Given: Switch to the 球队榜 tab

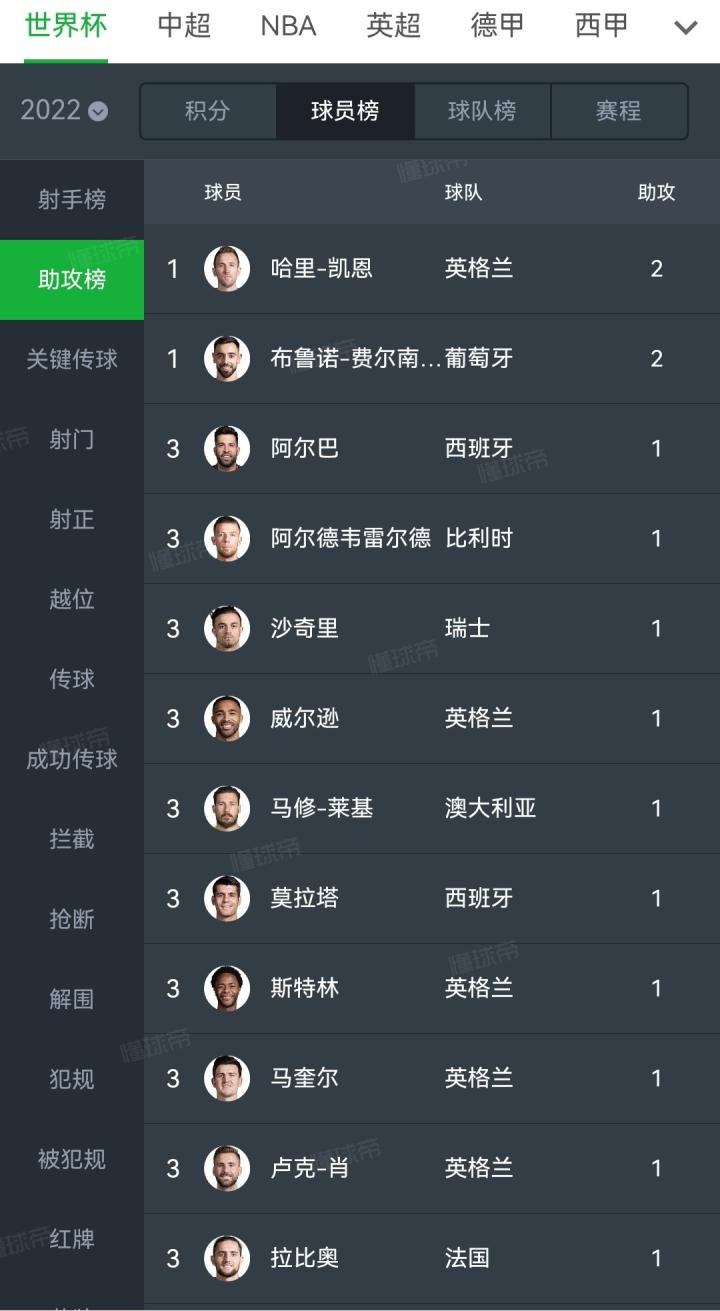Looking at the screenshot, I should tap(482, 111).
